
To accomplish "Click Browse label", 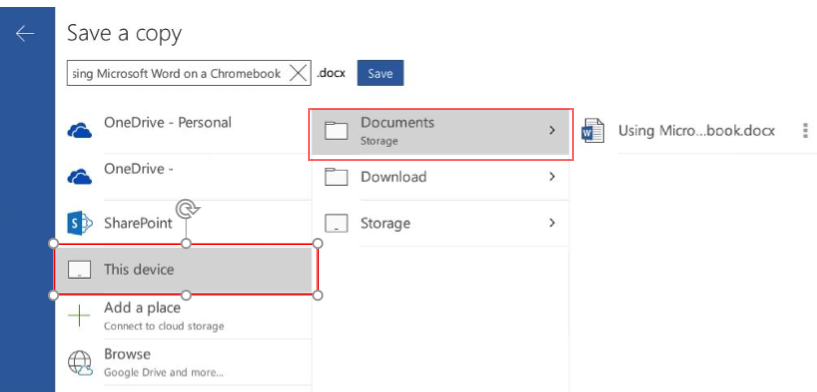I will [127, 354].
